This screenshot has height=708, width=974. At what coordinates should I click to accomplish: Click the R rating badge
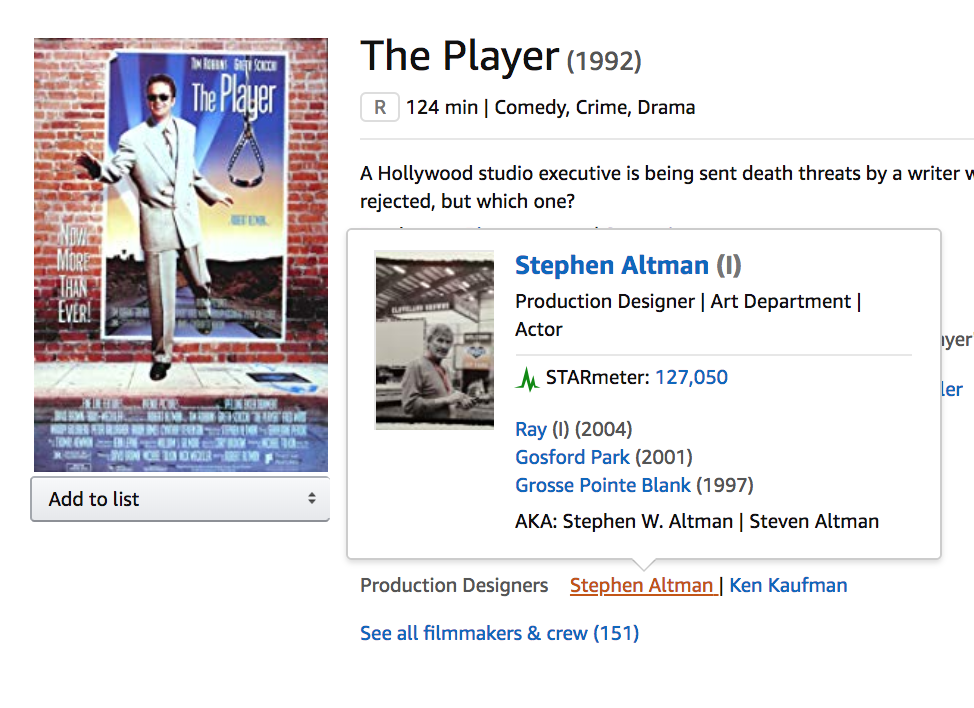(380, 107)
